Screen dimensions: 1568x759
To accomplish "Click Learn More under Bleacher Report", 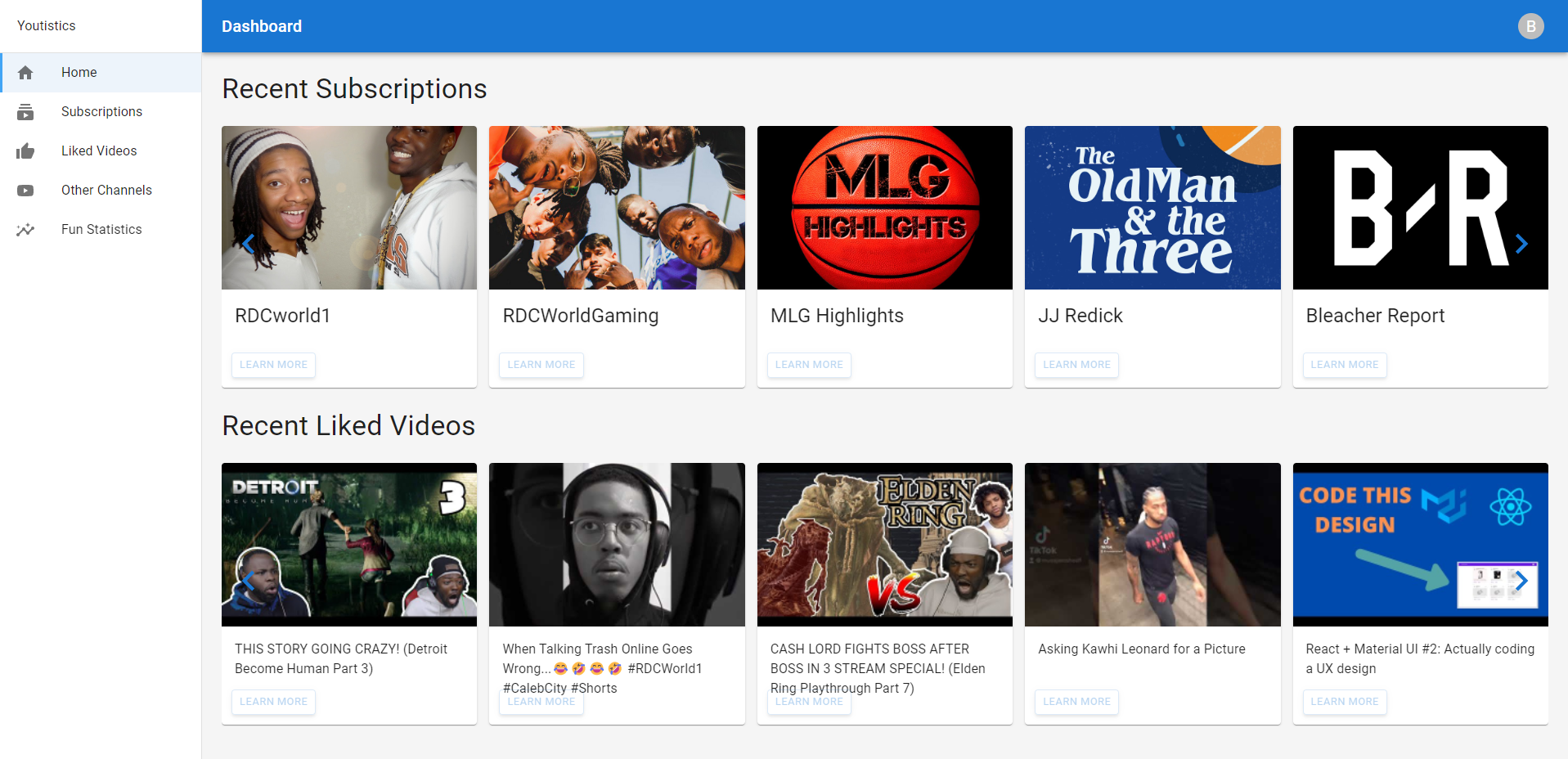I will (1344, 365).
